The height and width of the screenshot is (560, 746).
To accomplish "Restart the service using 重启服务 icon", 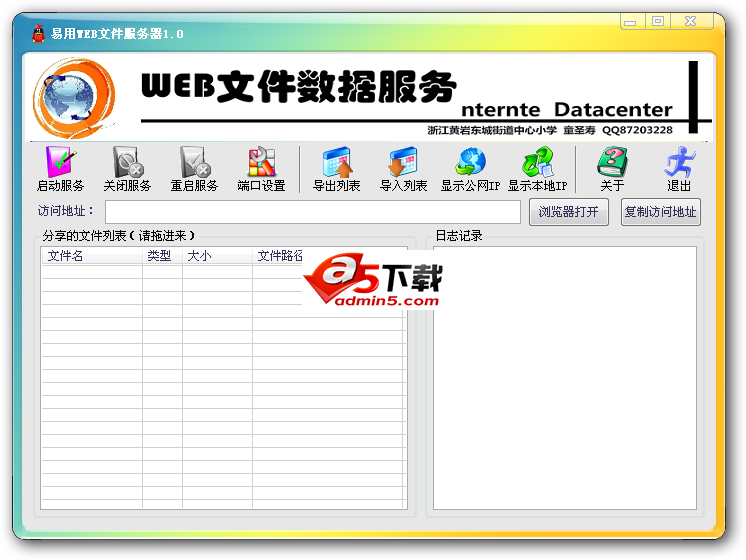I will click(194, 169).
